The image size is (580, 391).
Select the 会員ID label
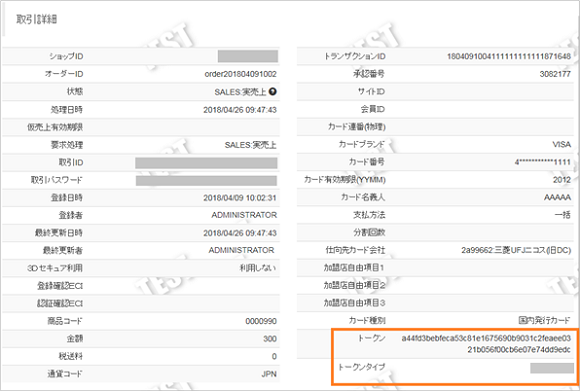pos(373,109)
